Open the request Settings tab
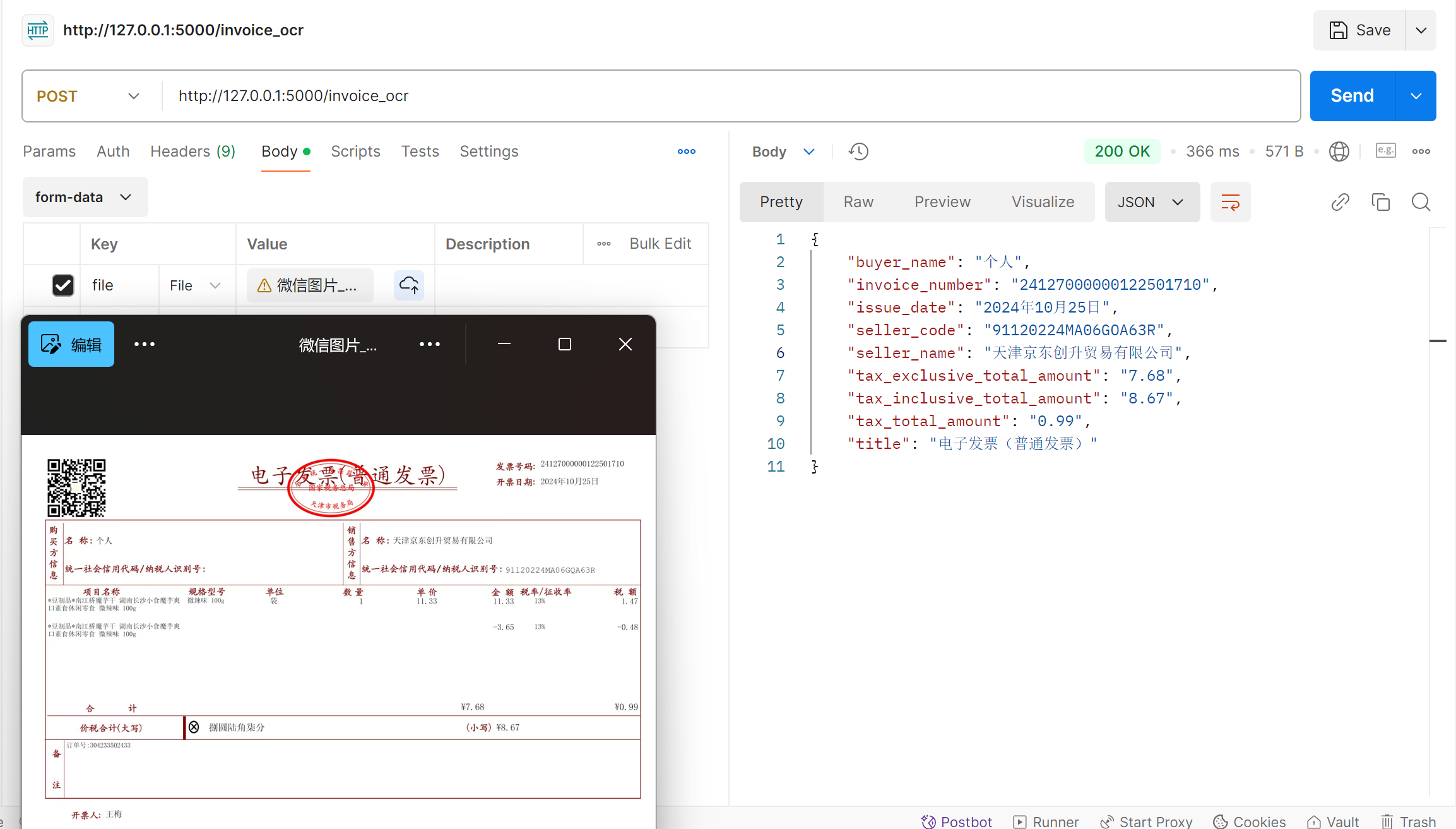 tap(488, 152)
